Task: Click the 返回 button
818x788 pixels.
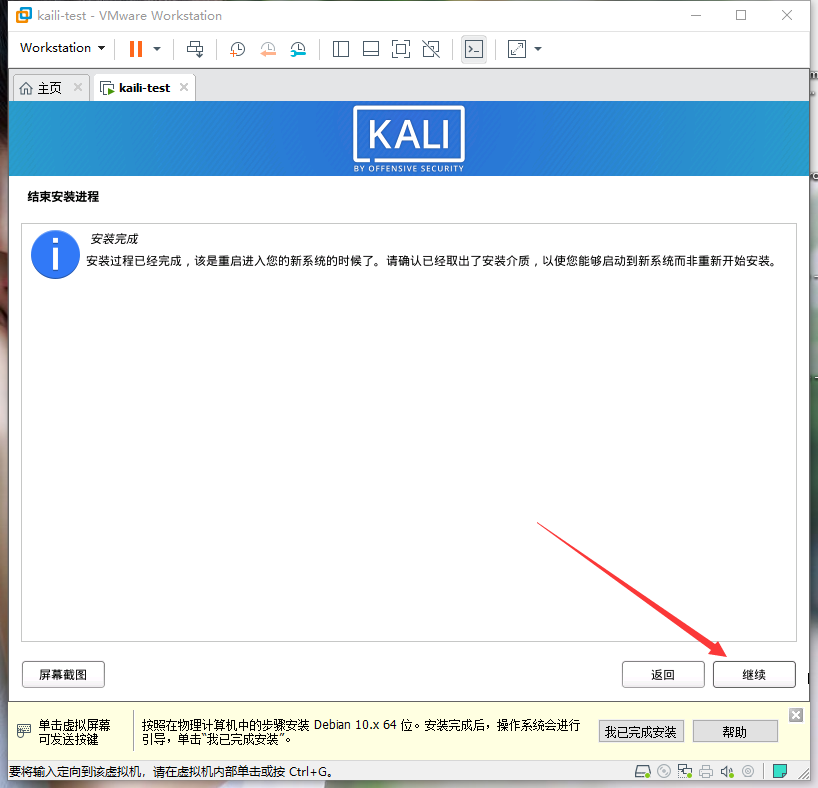Action: (663, 674)
